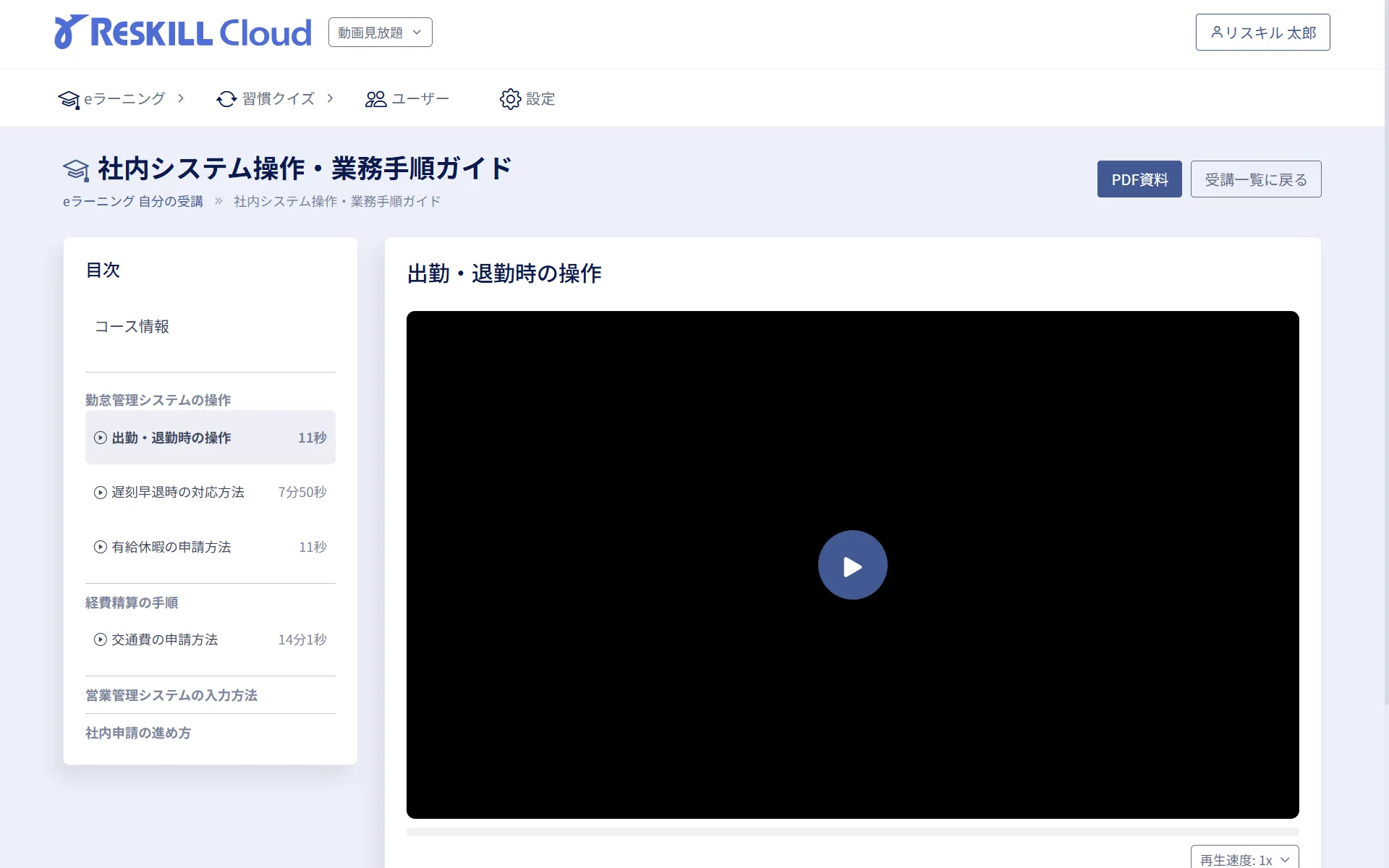This screenshot has width=1389, height=868.
Task: Click the ユーザー people icon
Action: pos(375,99)
